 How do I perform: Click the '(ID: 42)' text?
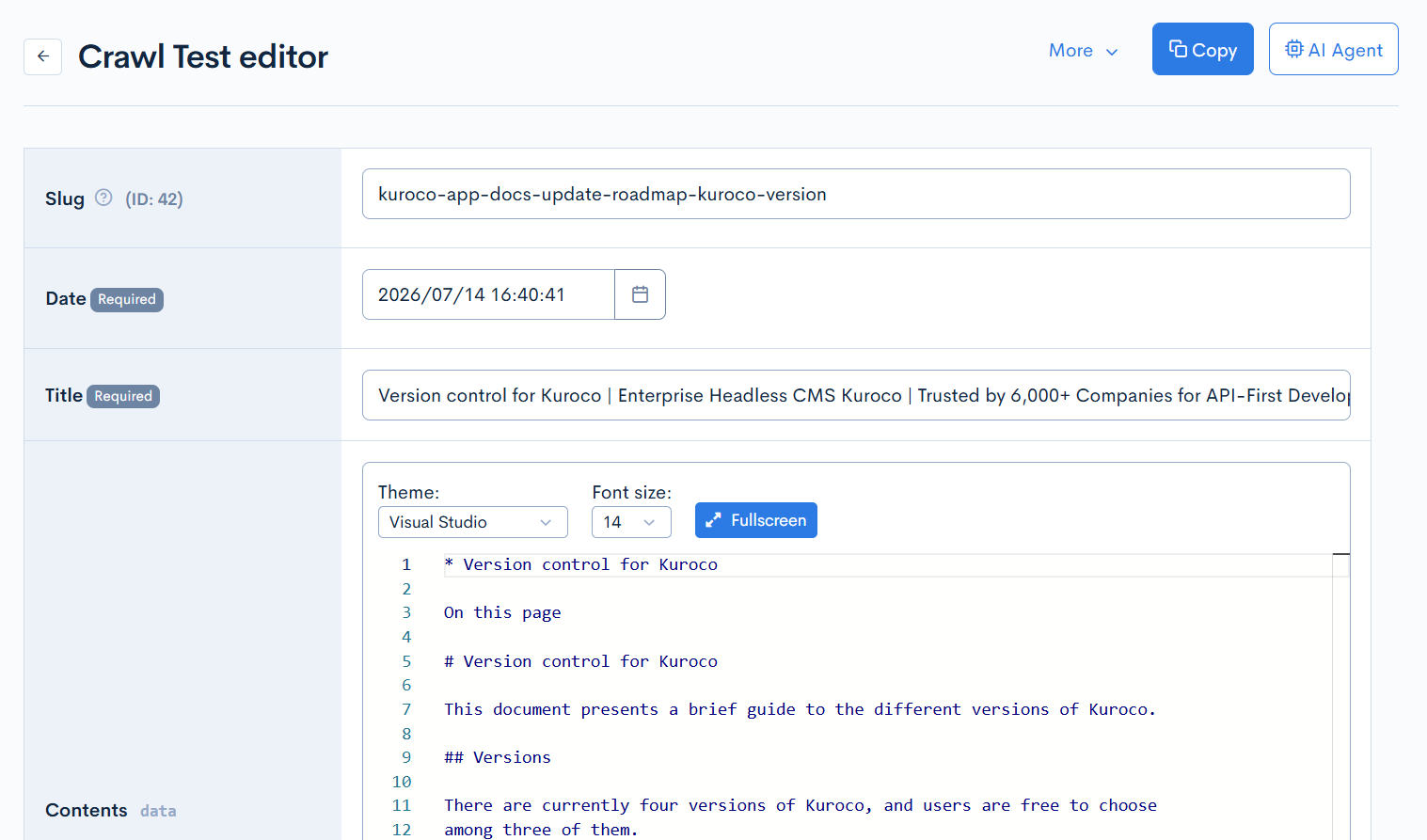154,198
